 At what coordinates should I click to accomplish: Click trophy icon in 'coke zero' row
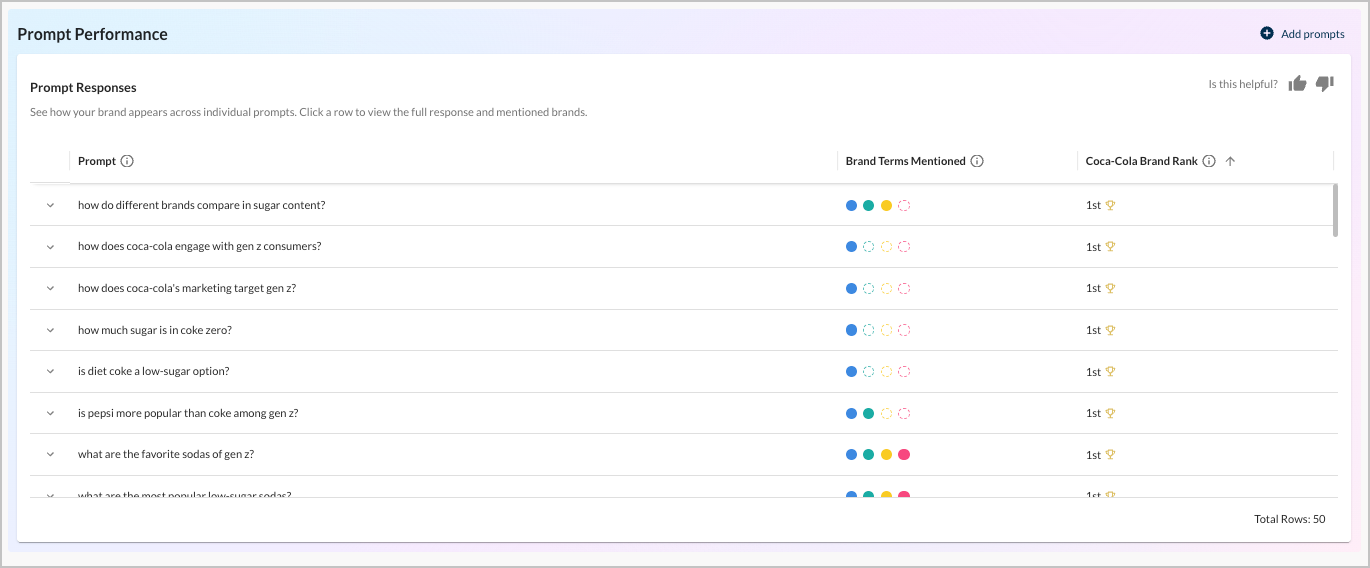coord(1110,330)
